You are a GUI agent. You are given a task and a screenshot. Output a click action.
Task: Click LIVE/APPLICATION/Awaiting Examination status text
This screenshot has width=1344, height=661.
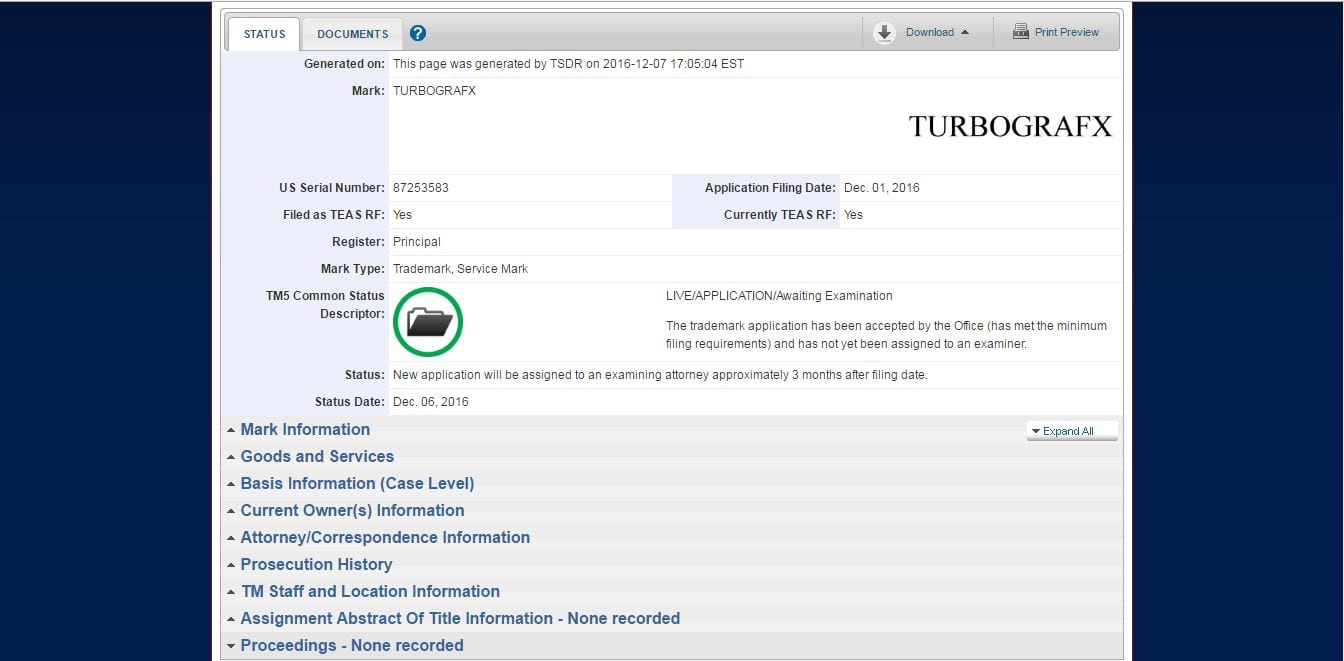tap(779, 296)
